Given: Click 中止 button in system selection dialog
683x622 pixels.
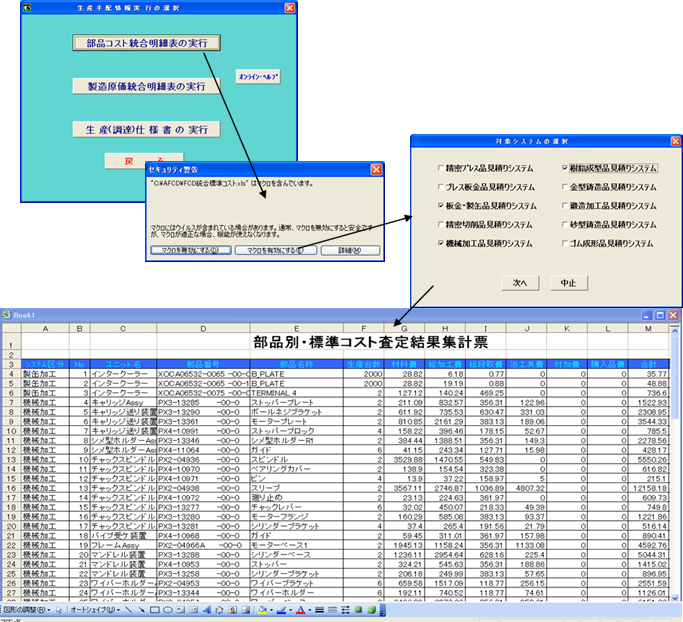Looking at the screenshot, I should click(x=568, y=283).
